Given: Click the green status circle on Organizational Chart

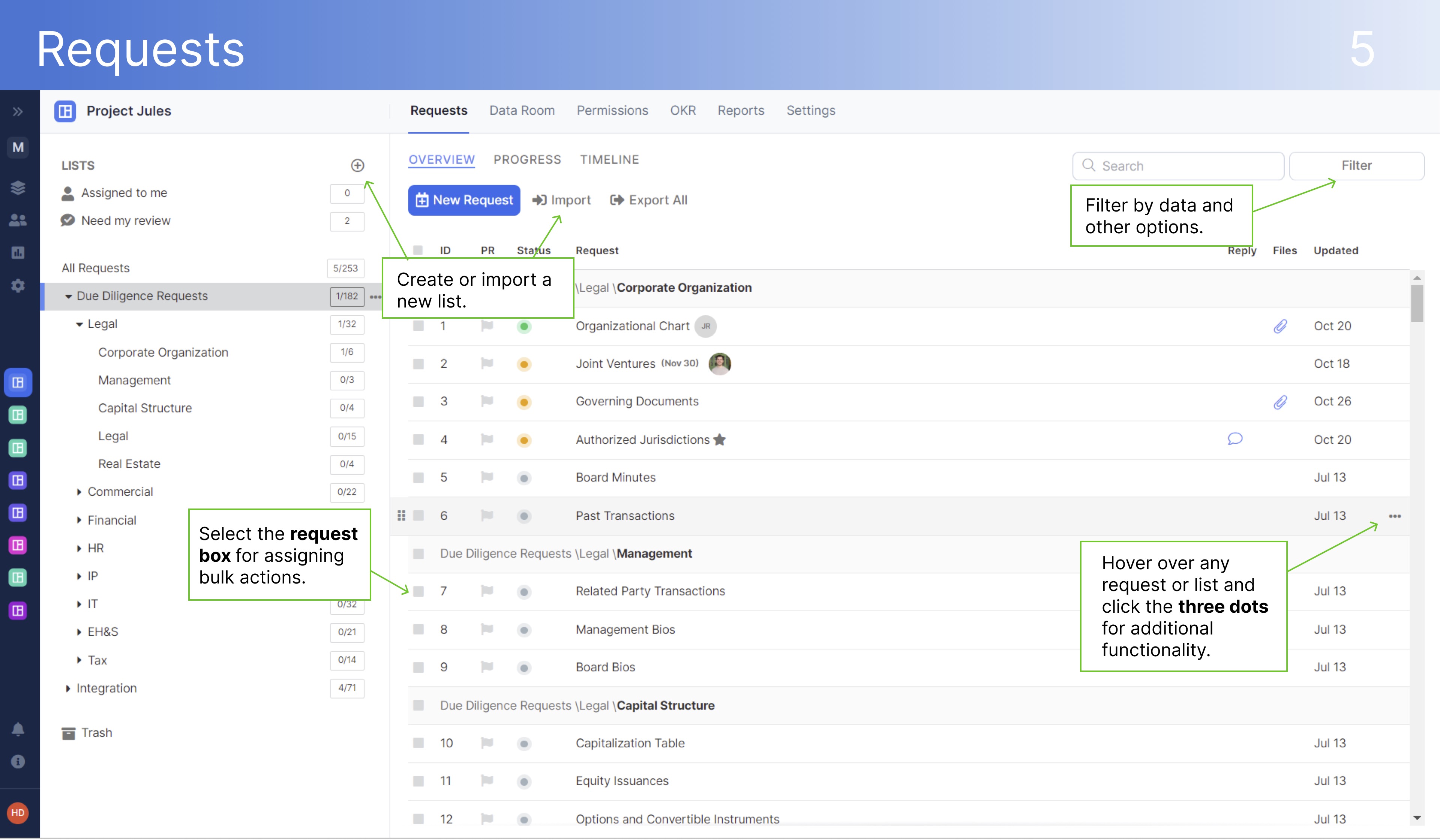Looking at the screenshot, I should (x=524, y=326).
